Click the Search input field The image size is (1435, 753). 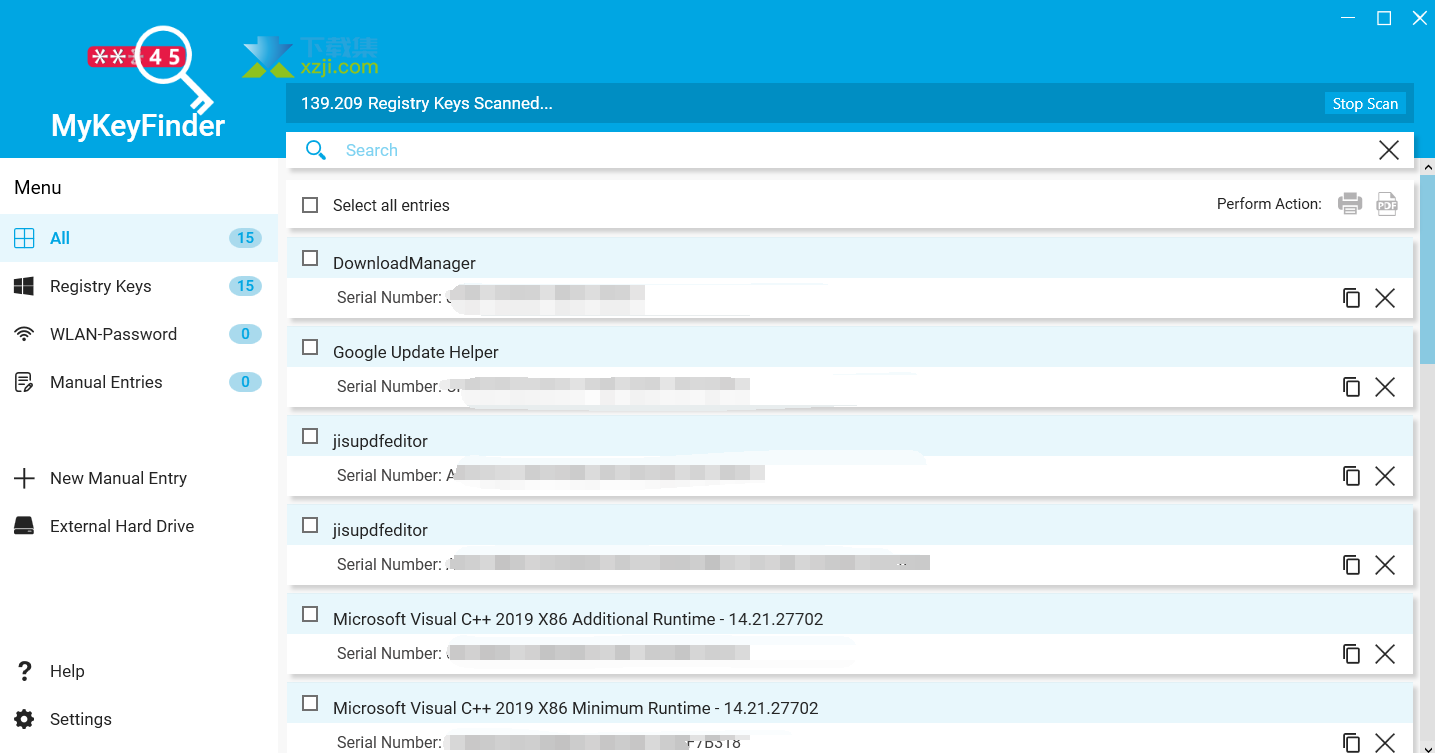tap(850, 150)
